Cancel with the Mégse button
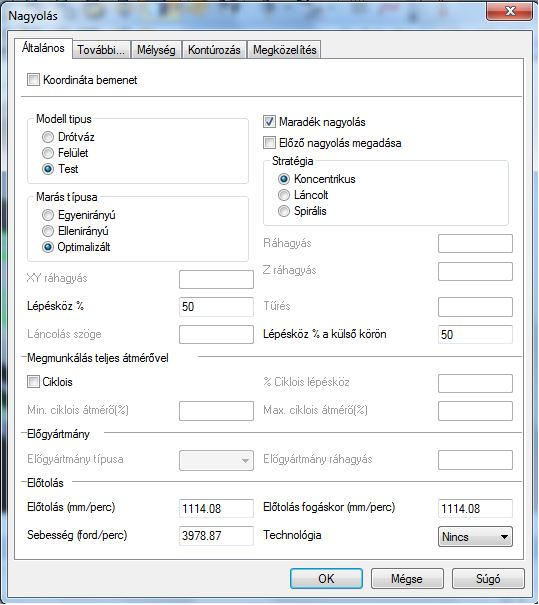 407,578
